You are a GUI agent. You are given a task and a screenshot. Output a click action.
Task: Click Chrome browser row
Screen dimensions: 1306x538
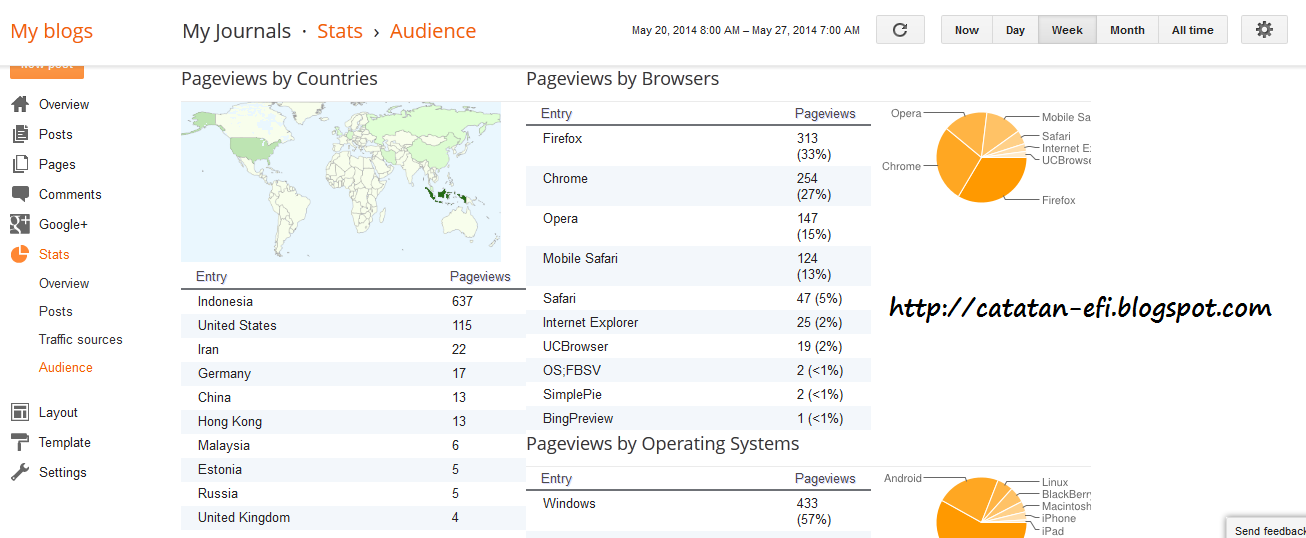(698, 186)
